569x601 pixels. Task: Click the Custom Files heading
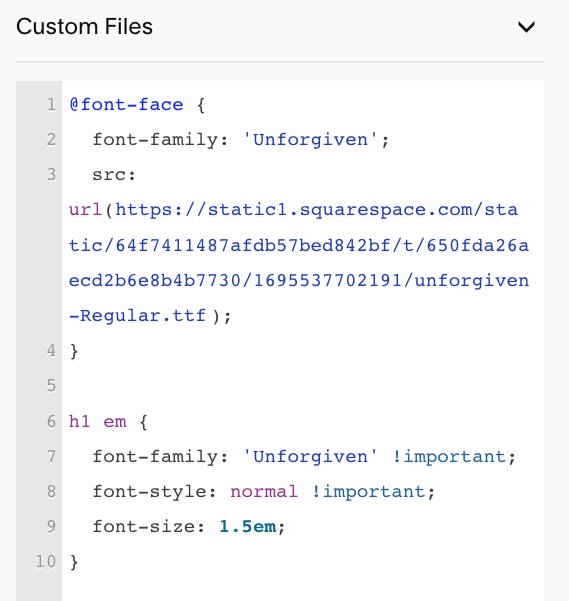click(84, 27)
